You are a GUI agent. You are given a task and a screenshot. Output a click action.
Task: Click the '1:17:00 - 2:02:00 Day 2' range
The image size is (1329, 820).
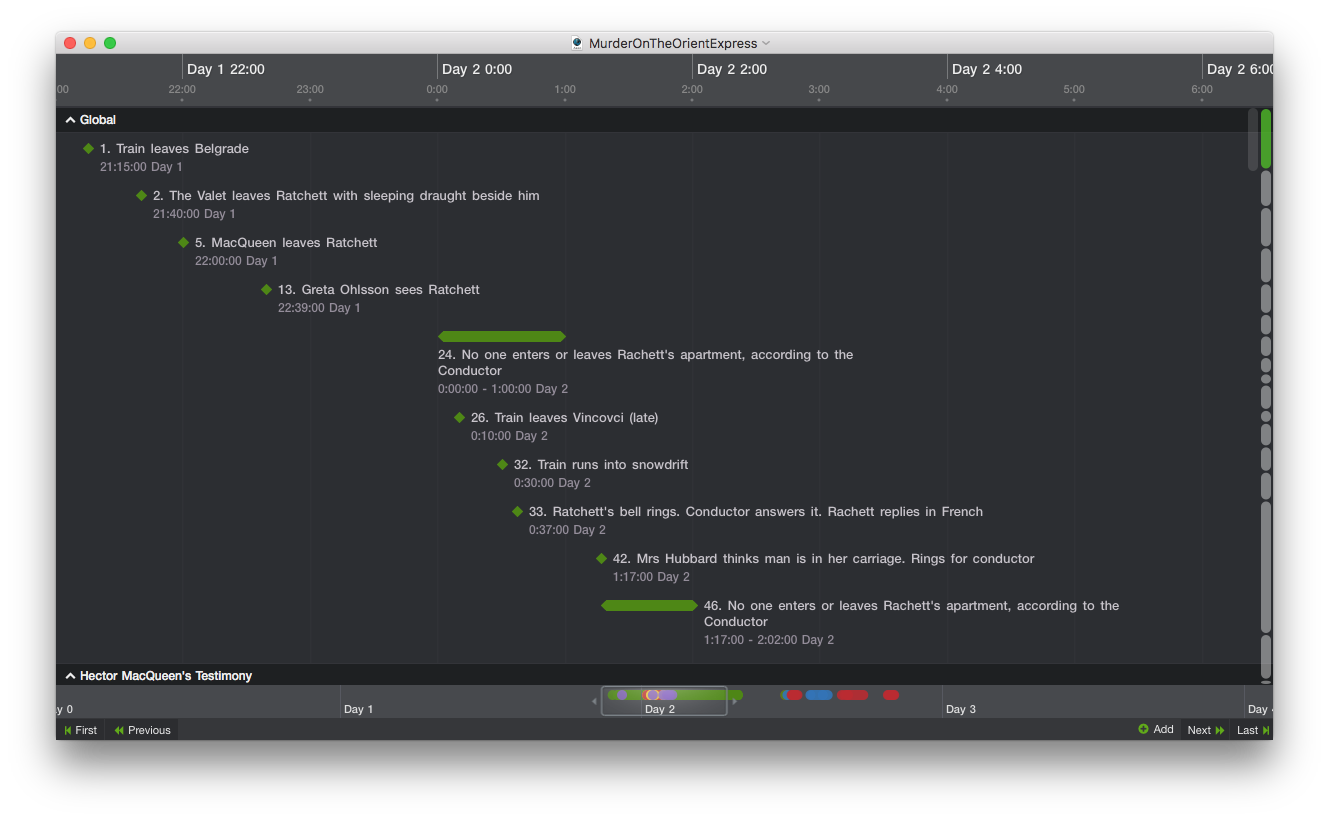pos(769,640)
